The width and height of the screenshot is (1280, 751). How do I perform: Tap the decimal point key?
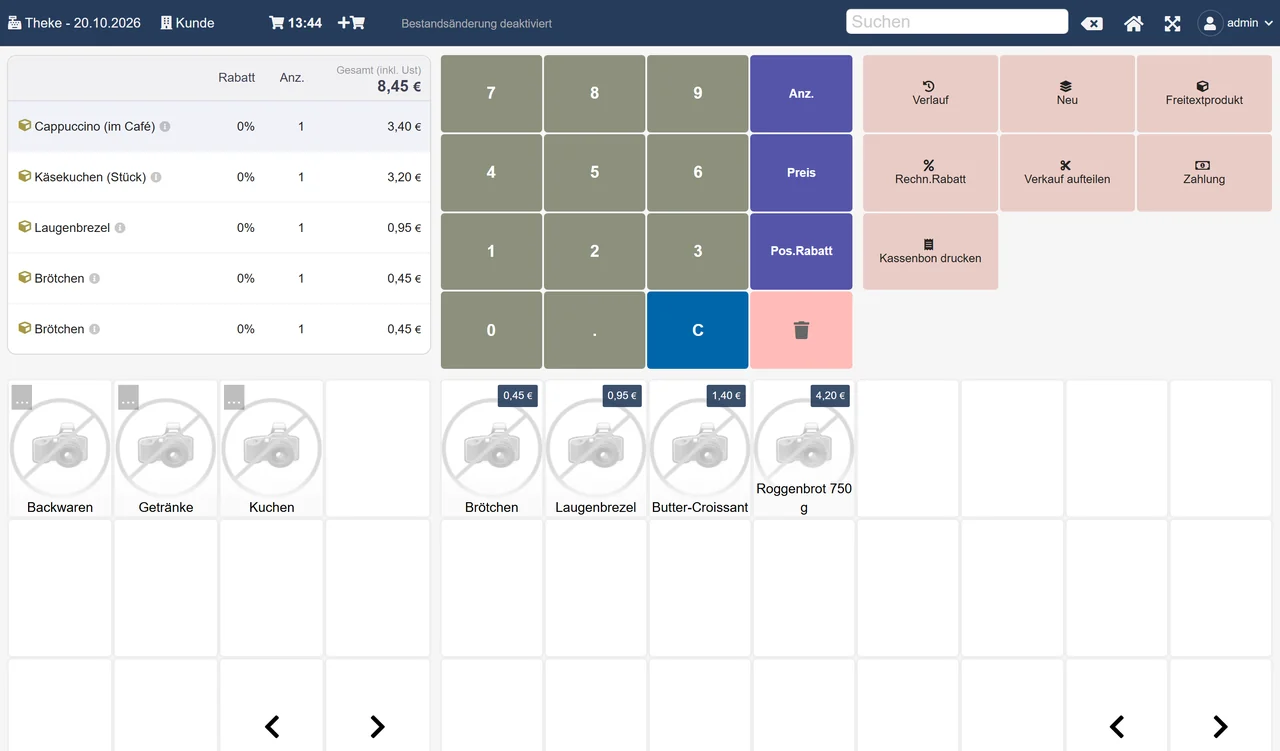594,330
